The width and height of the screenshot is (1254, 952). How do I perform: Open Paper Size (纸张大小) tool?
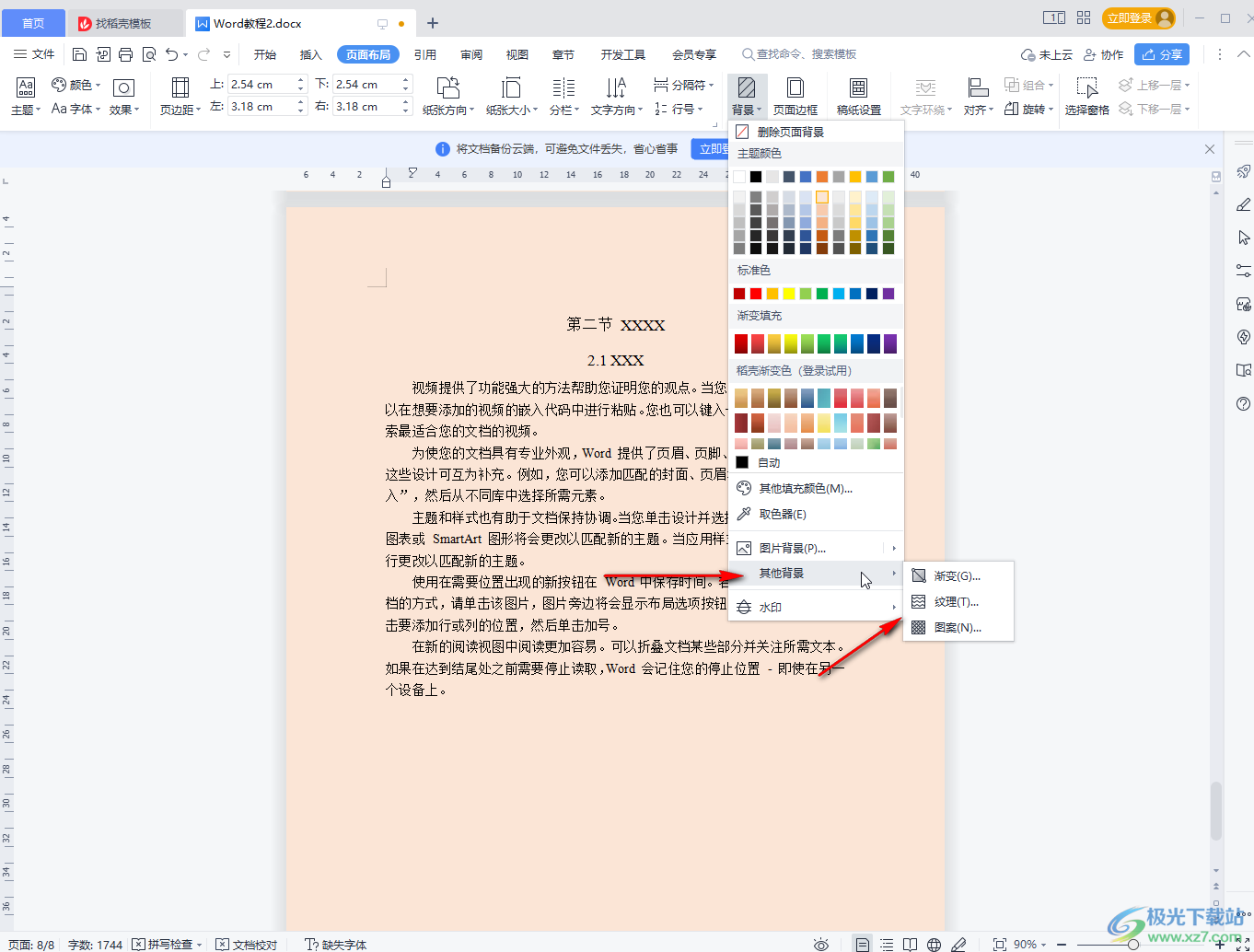click(x=512, y=97)
